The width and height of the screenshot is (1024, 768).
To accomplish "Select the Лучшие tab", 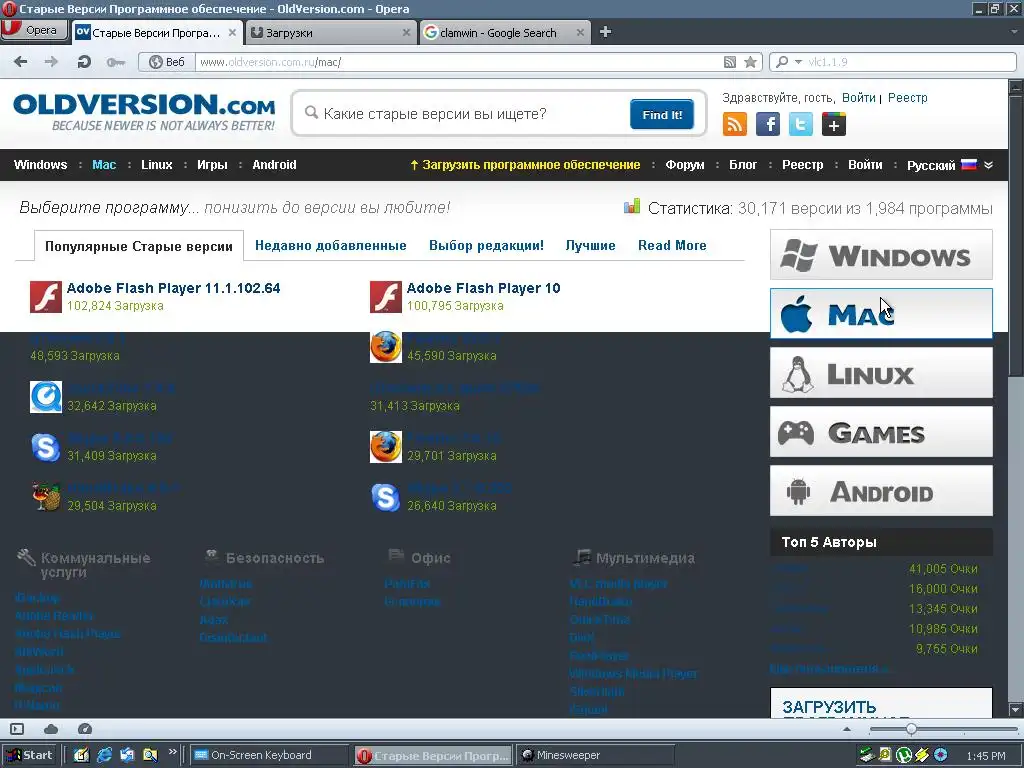I will pyautogui.click(x=590, y=246).
